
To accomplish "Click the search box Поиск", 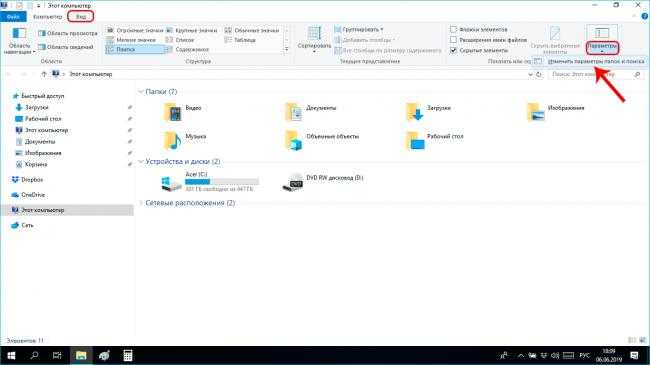I will point(595,74).
